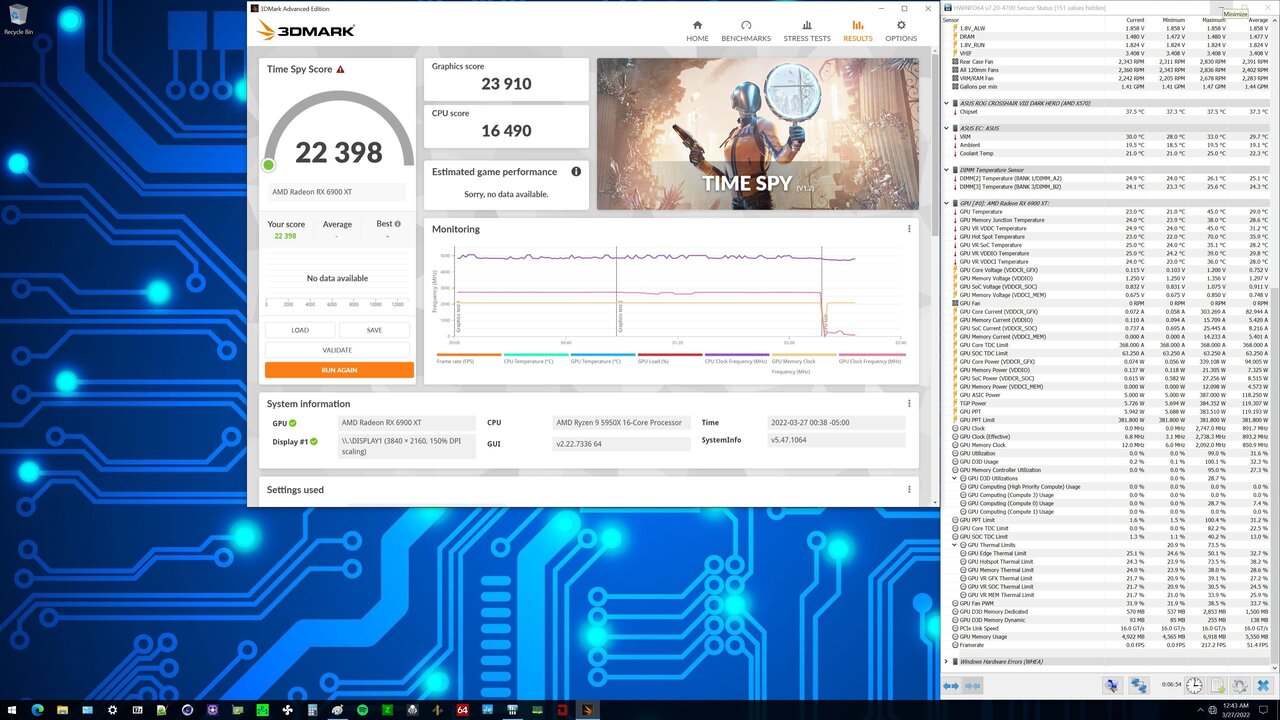The width and height of the screenshot is (1280, 720).
Task: Switch to the Benchmarks tab
Action: pyautogui.click(x=746, y=31)
